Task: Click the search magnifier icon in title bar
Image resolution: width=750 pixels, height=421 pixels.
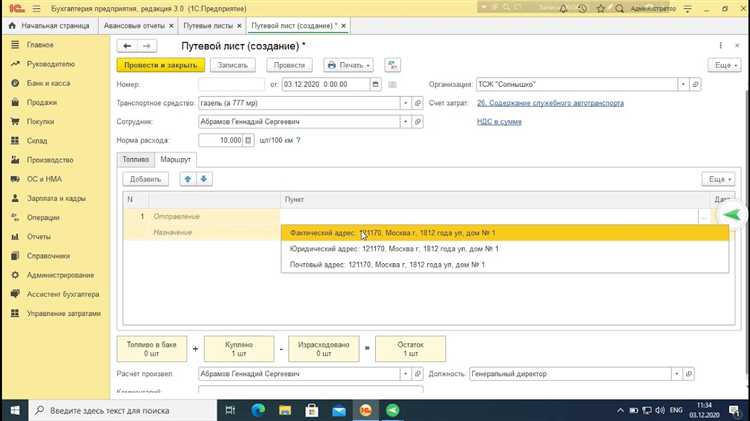Action: click(619, 9)
